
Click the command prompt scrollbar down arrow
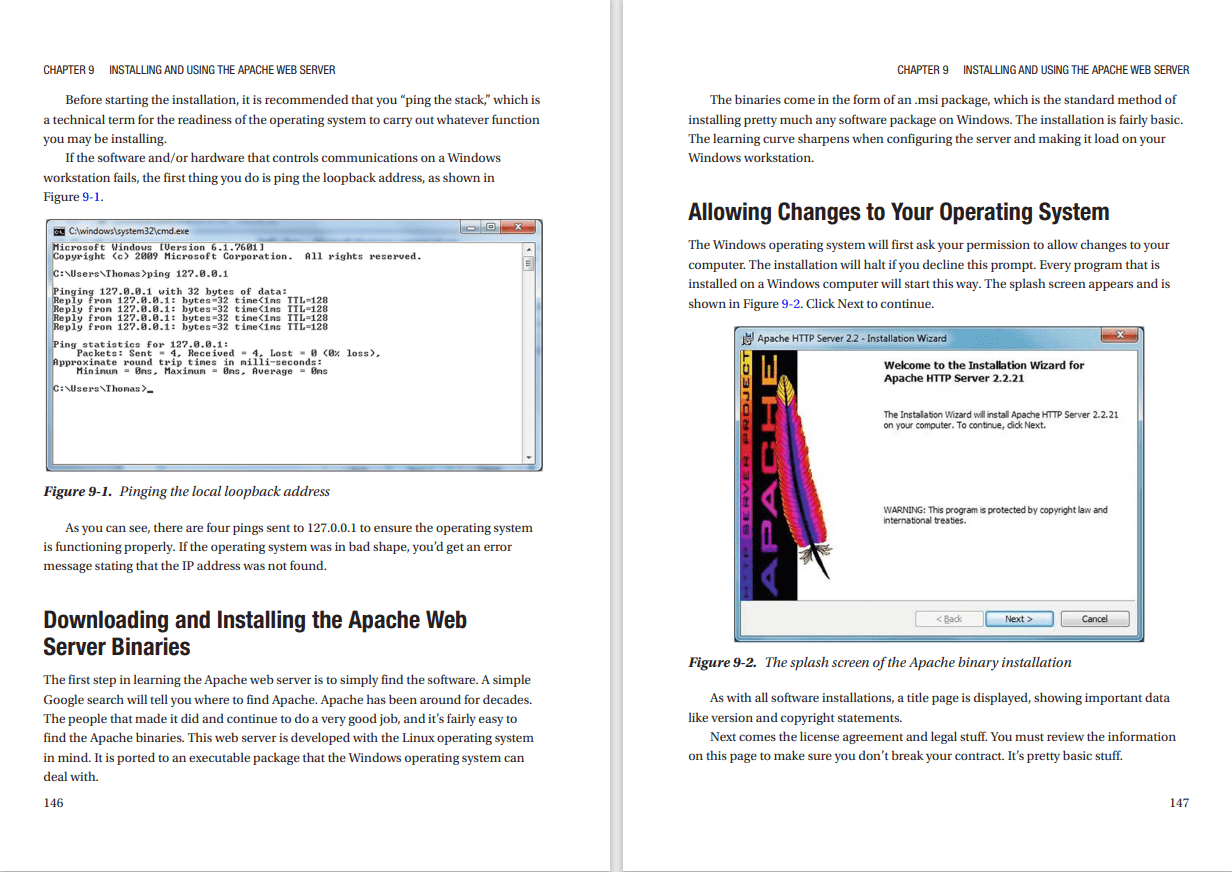coord(530,457)
